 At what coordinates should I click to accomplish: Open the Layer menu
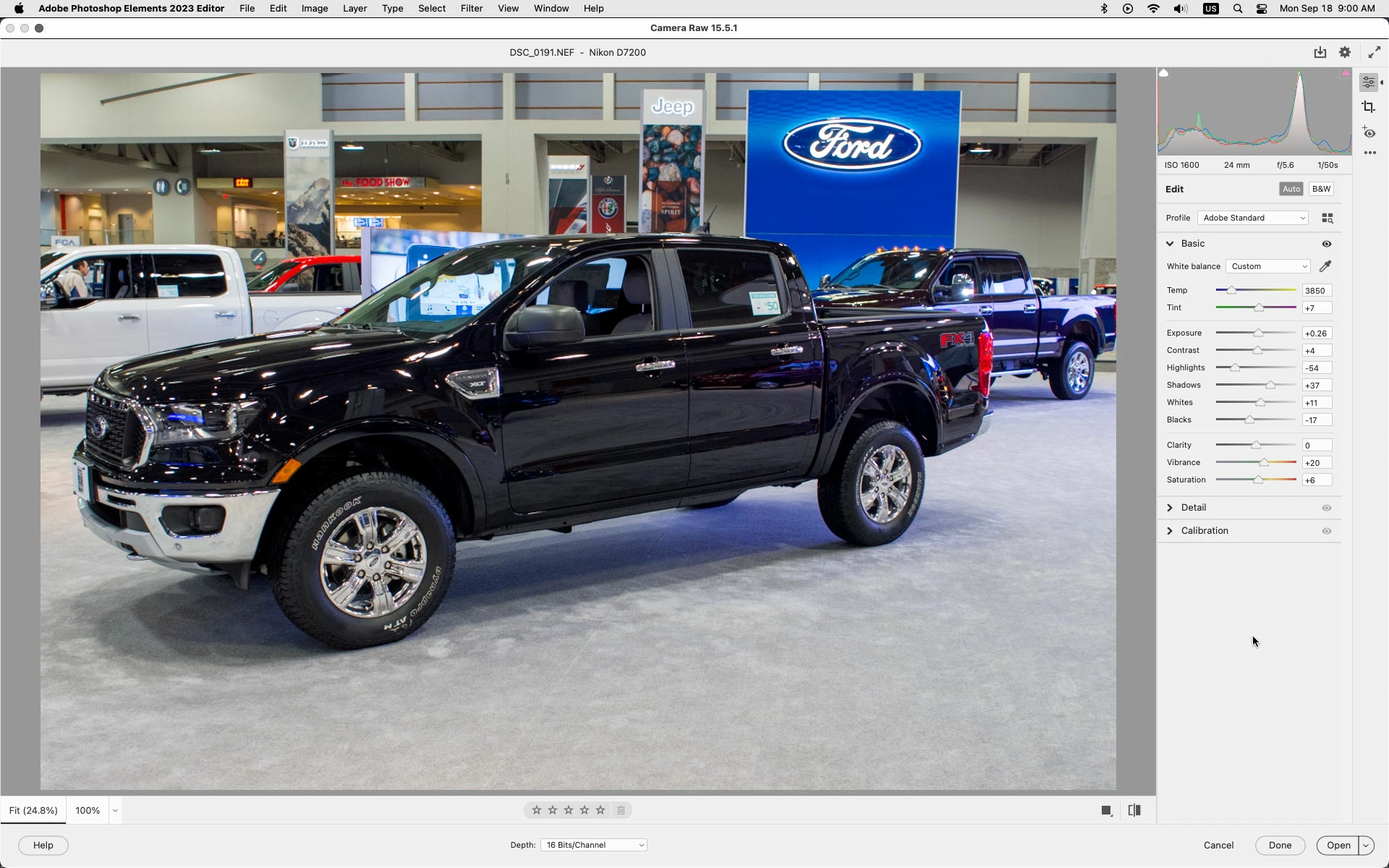tap(354, 9)
